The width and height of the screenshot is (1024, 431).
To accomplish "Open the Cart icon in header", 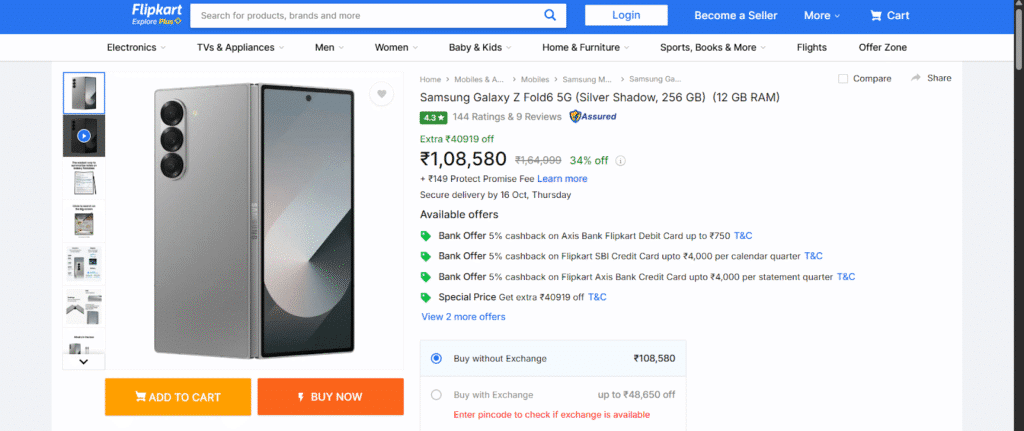I will (x=876, y=16).
